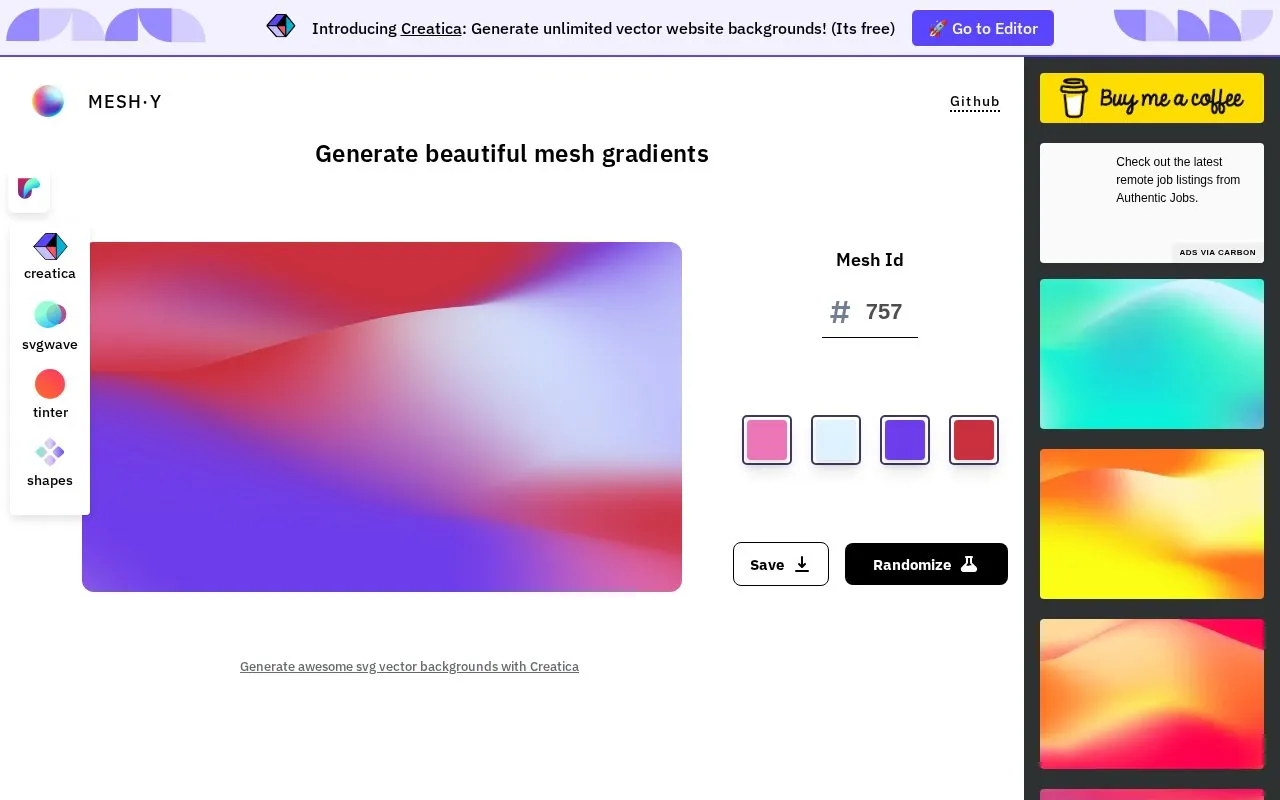Click the hash symbol beside the mesh ID
Image resolution: width=1280 pixels, height=800 pixels.
(x=840, y=313)
